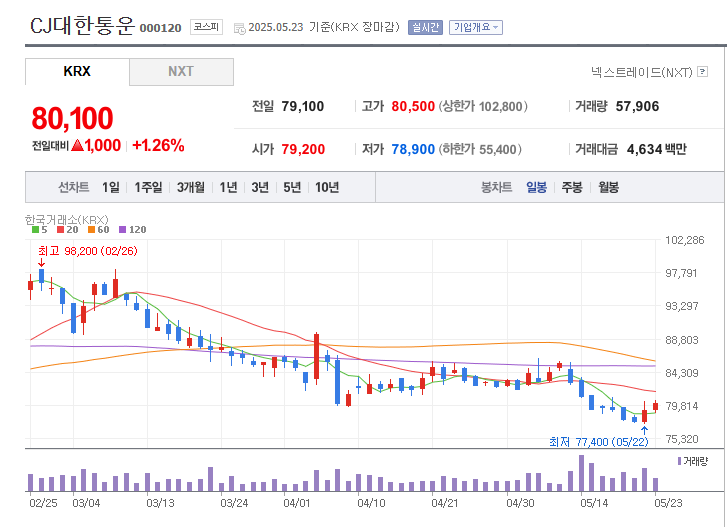
Task: Select the 10년 line chart period
Action: 327,187
